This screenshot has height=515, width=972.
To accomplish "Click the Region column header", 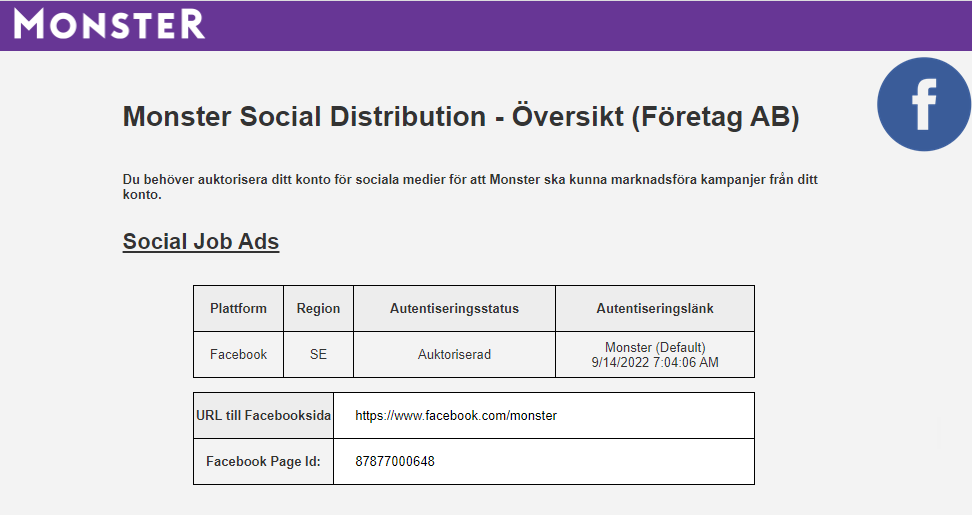I will (318, 308).
